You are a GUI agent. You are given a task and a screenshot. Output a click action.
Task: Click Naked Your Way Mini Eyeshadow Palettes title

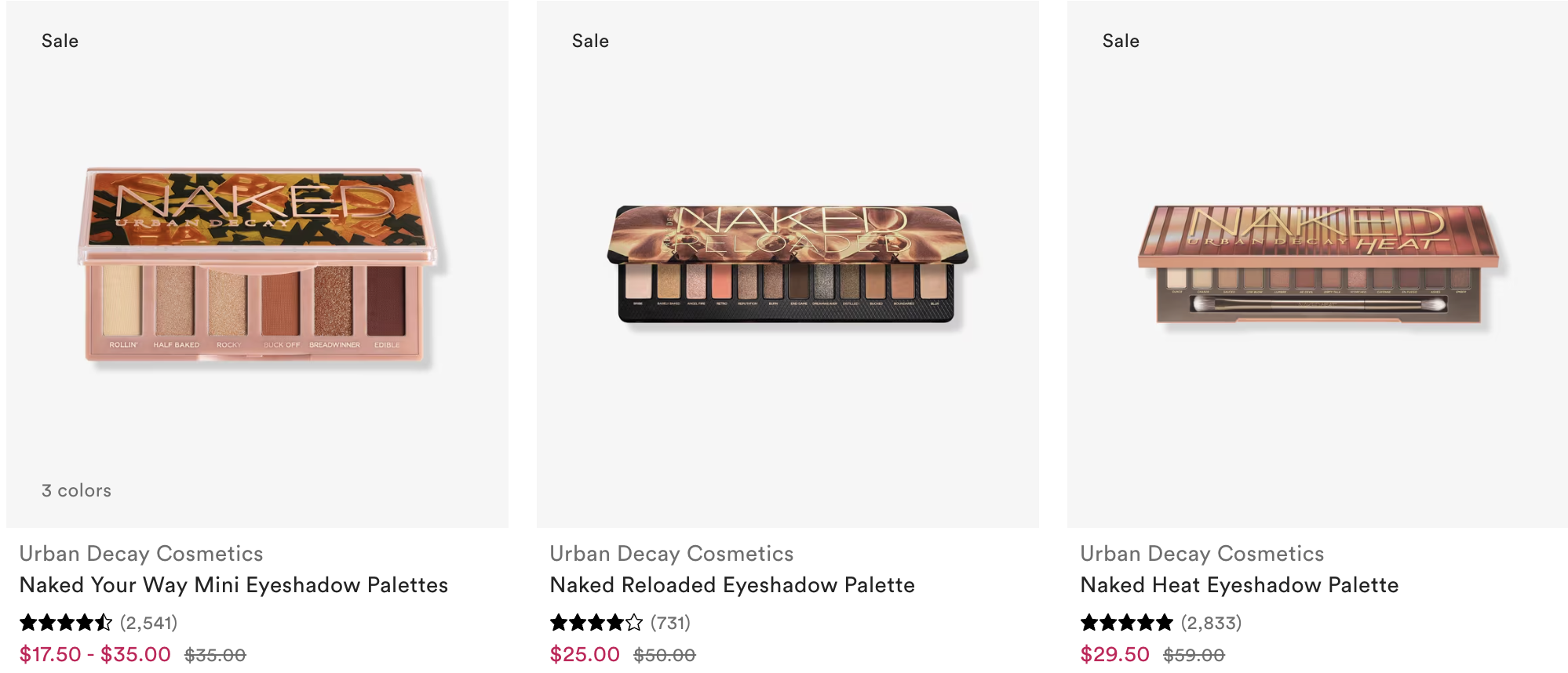pos(234,585)
